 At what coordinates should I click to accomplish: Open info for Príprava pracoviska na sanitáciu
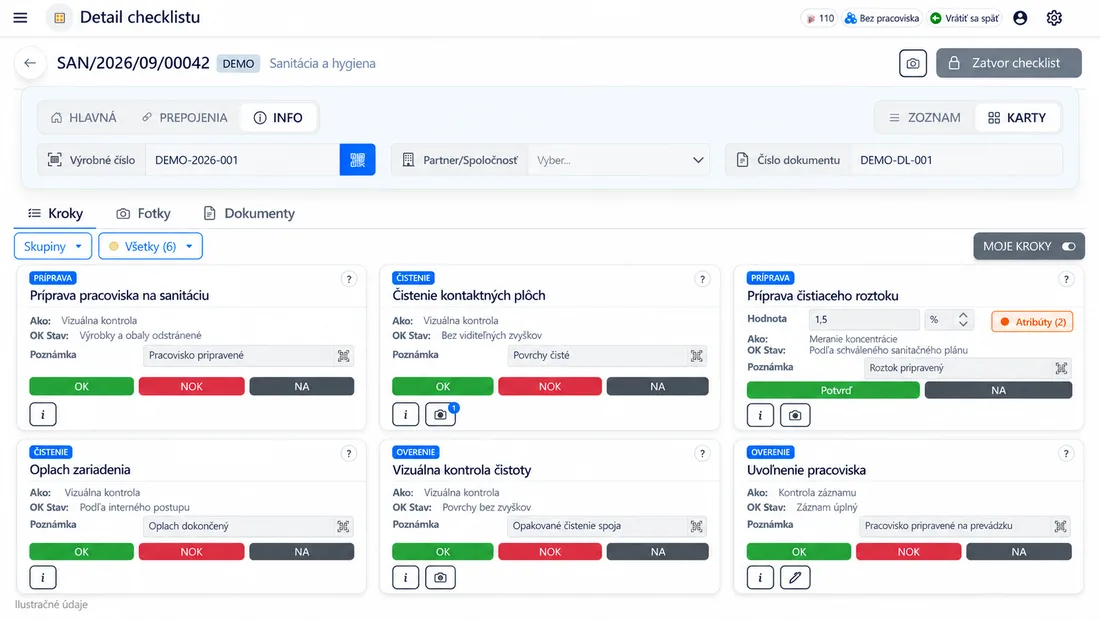pos(43,414)
